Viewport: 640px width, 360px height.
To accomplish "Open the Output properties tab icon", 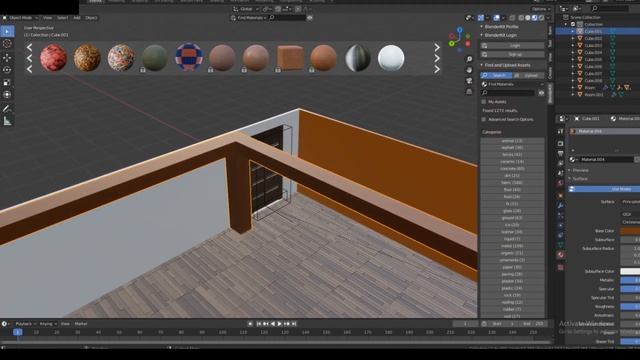I will [x=560, y=153].
